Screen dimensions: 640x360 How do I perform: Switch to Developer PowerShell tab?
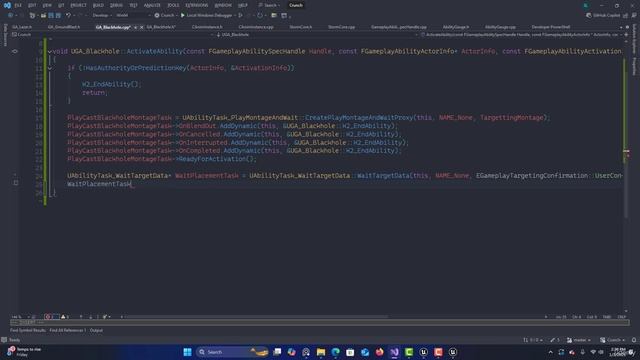(x=551, y=27)
